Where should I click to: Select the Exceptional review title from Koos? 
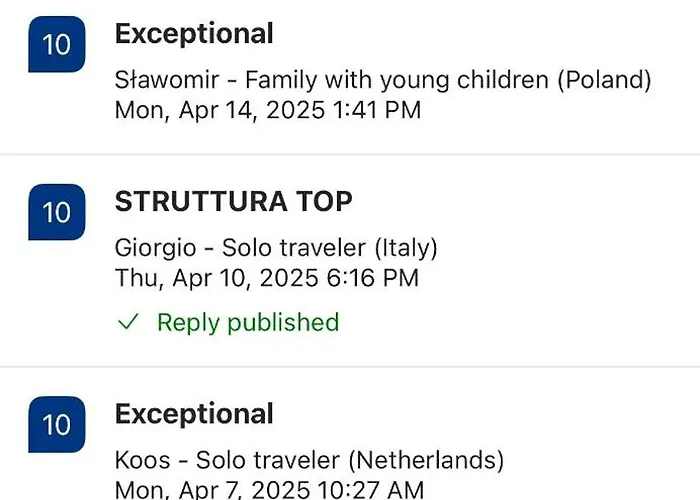(194, 414)
